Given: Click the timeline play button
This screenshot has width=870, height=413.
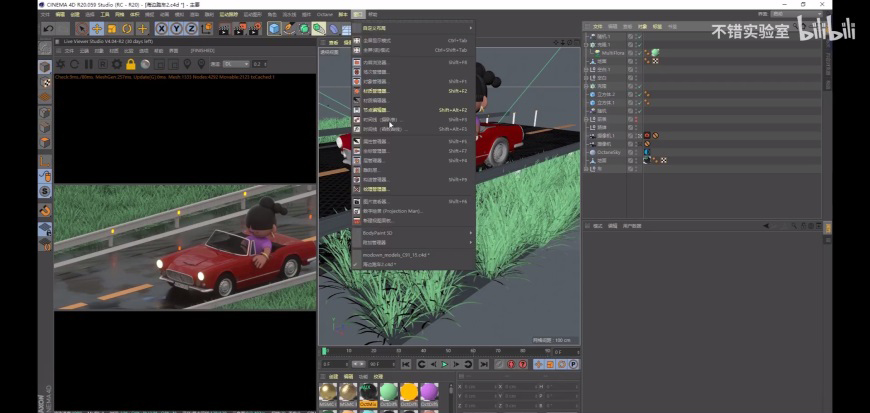Looking at the screenshot, I should 444,364.
